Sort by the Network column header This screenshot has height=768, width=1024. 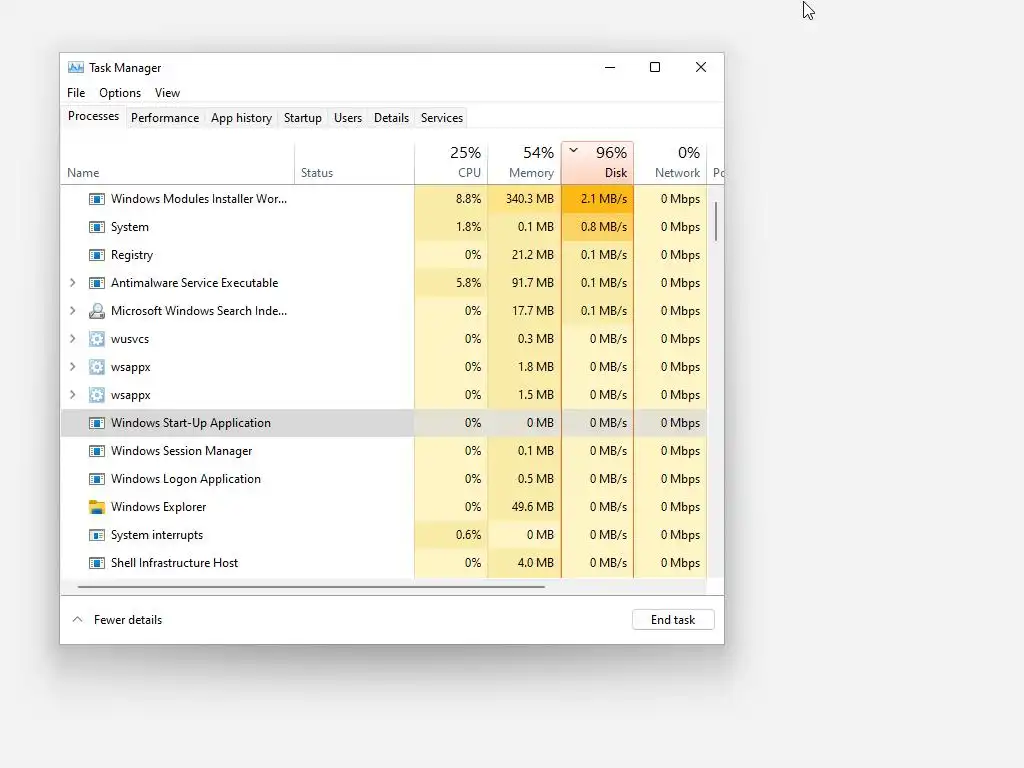click(x=671, y=163)
